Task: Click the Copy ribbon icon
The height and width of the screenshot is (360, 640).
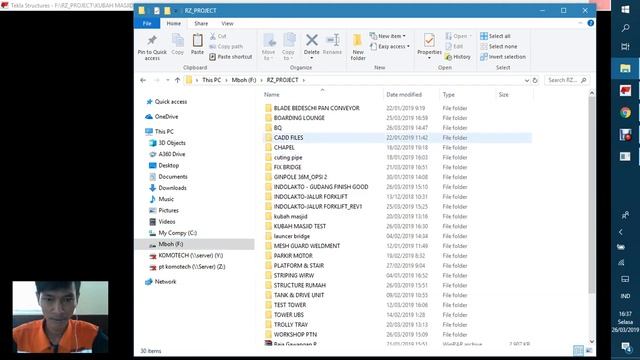Action: tap(178, 41)
